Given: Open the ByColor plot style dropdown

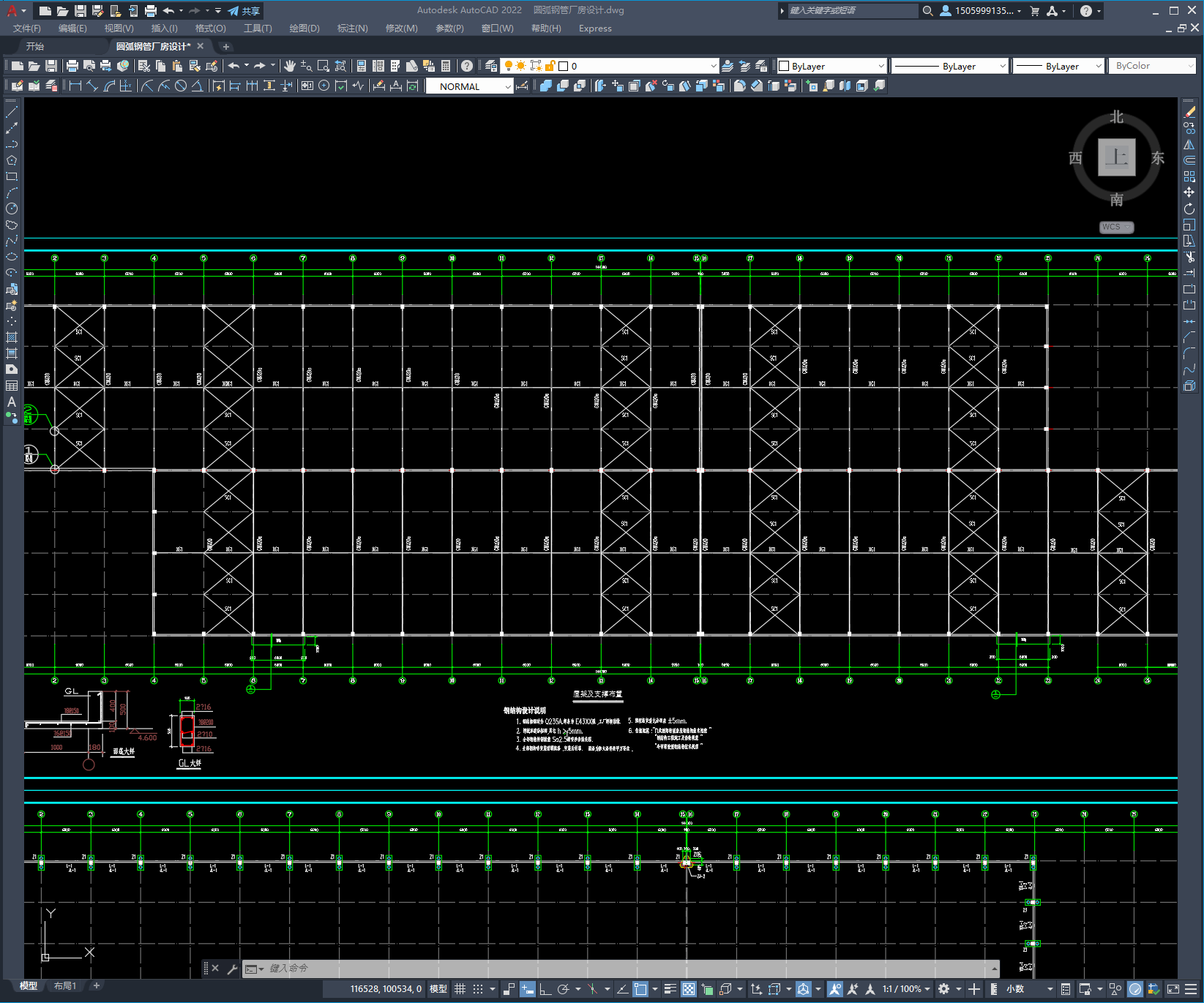Looking at the screenshot, I should coord(1153,66).
